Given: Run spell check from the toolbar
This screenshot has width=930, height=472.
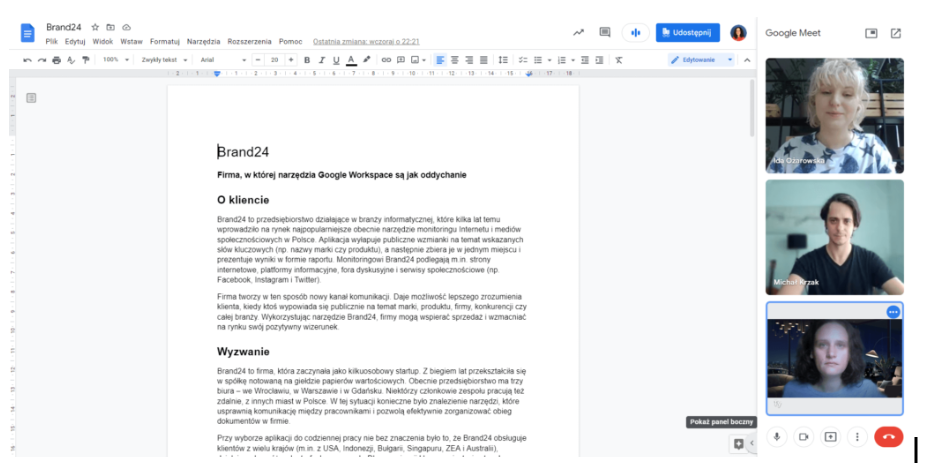Looking at the screenshot, I should coord(71,60).
